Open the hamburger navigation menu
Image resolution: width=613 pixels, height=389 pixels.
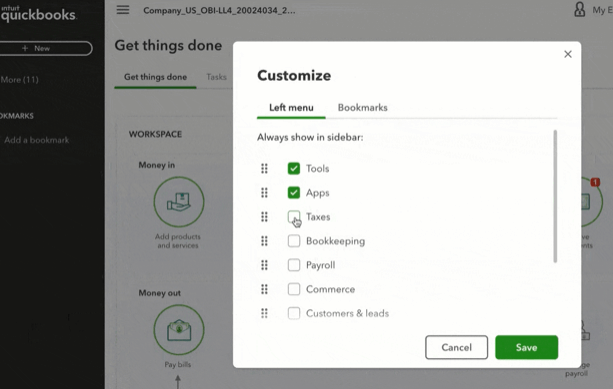coord(123,10)
